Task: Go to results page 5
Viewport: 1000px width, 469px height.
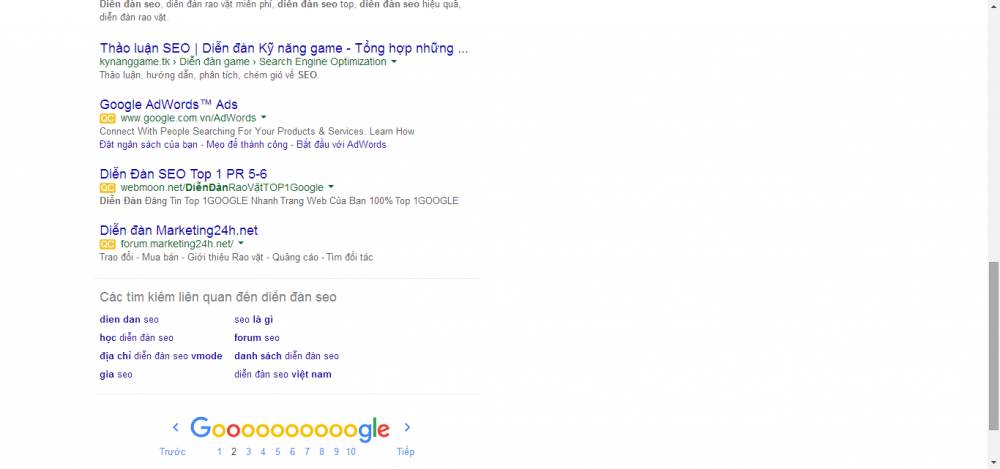Action: [x=278, y=452]
